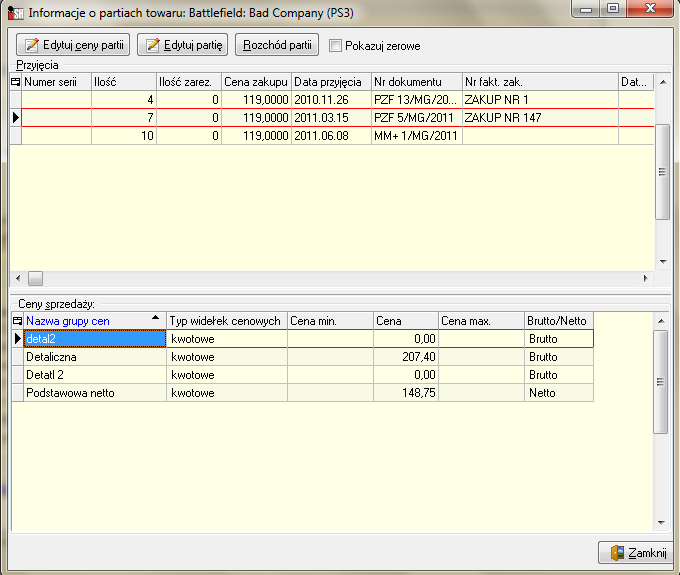The width and height of the screenshot is (680, 575).
Task: Click the Netto cell
Action: click(x=559, y=393)
